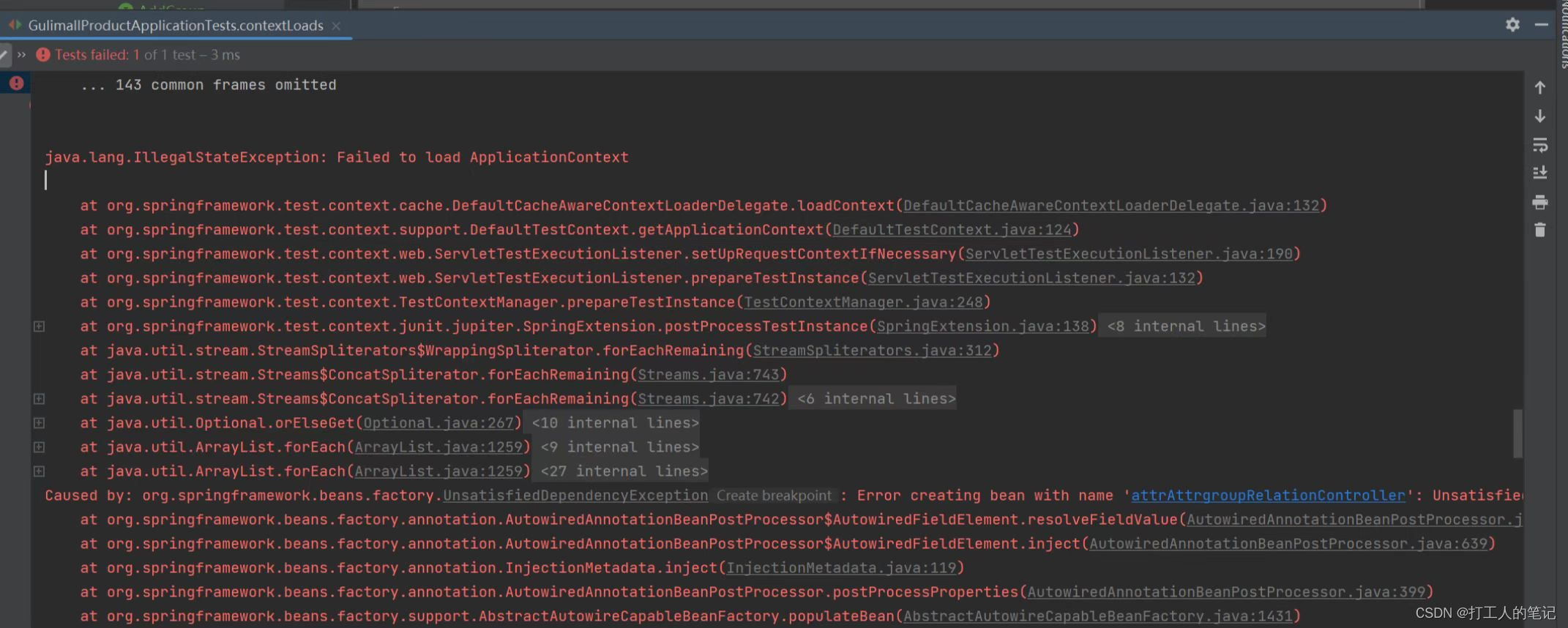Open DefaultCacheAwareContextLoaderDelegate.java:132 link
1568x628 pixels.
[1110, 206]
